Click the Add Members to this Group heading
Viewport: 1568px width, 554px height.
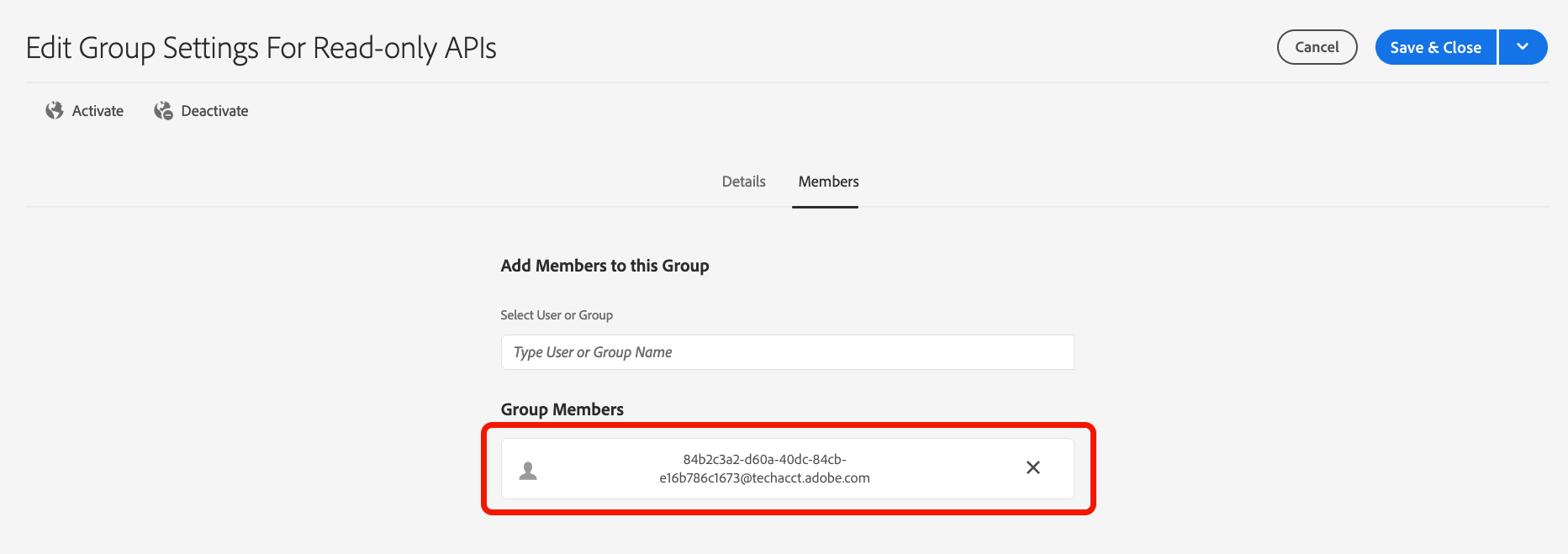click(x=604, y=266)
